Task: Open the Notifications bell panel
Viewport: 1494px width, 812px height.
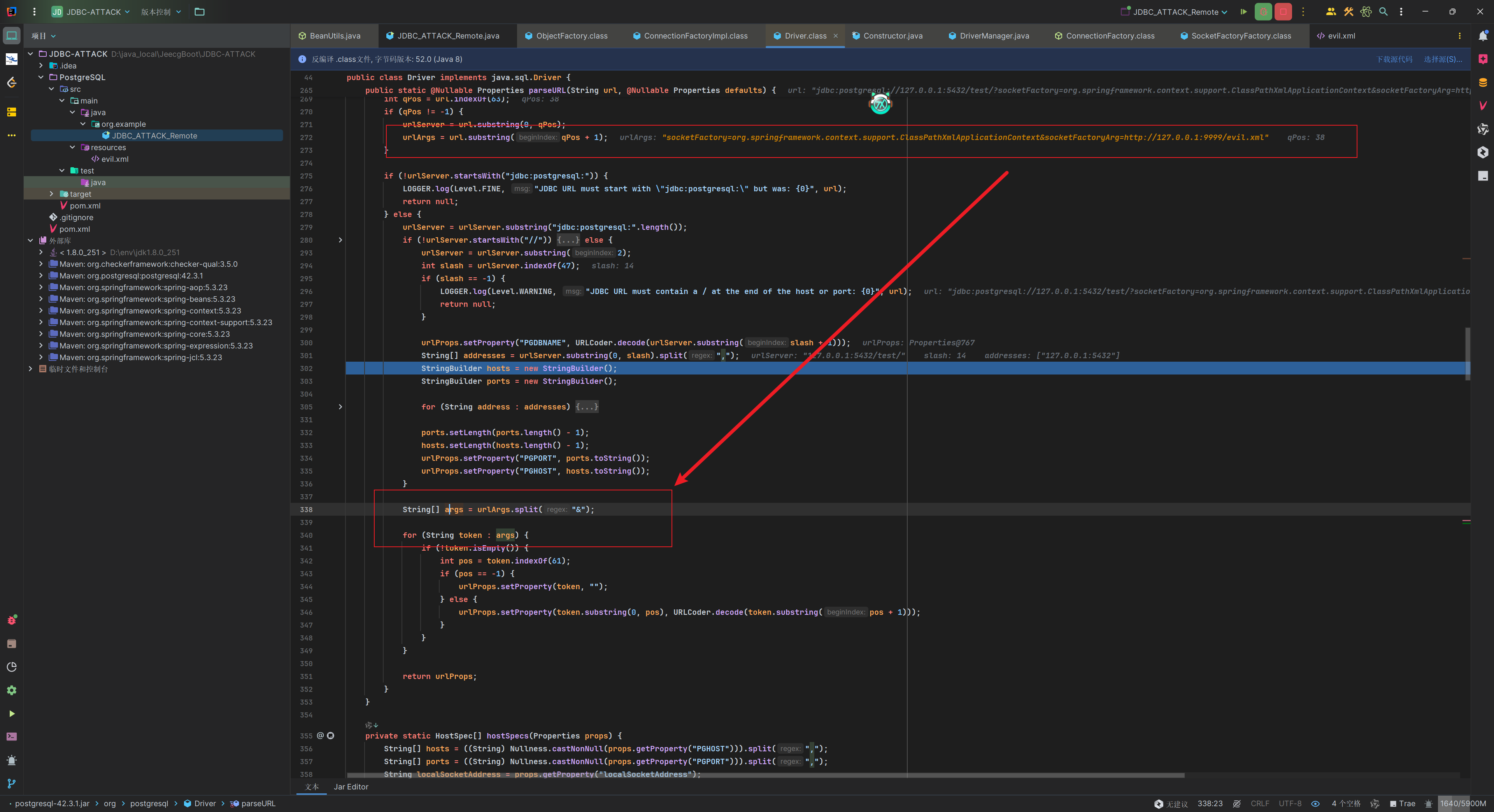Action: 1483,36
